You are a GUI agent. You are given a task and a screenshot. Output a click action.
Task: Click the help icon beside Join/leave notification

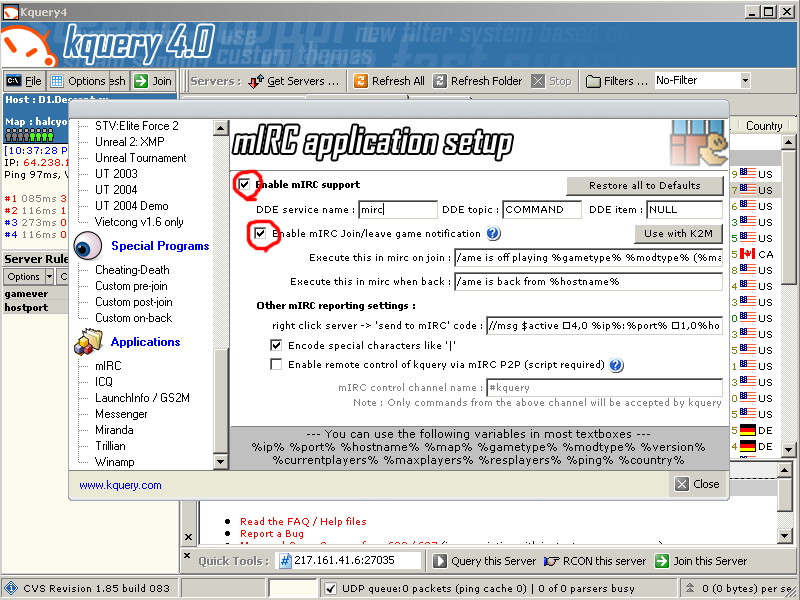[x=493, y=233]
